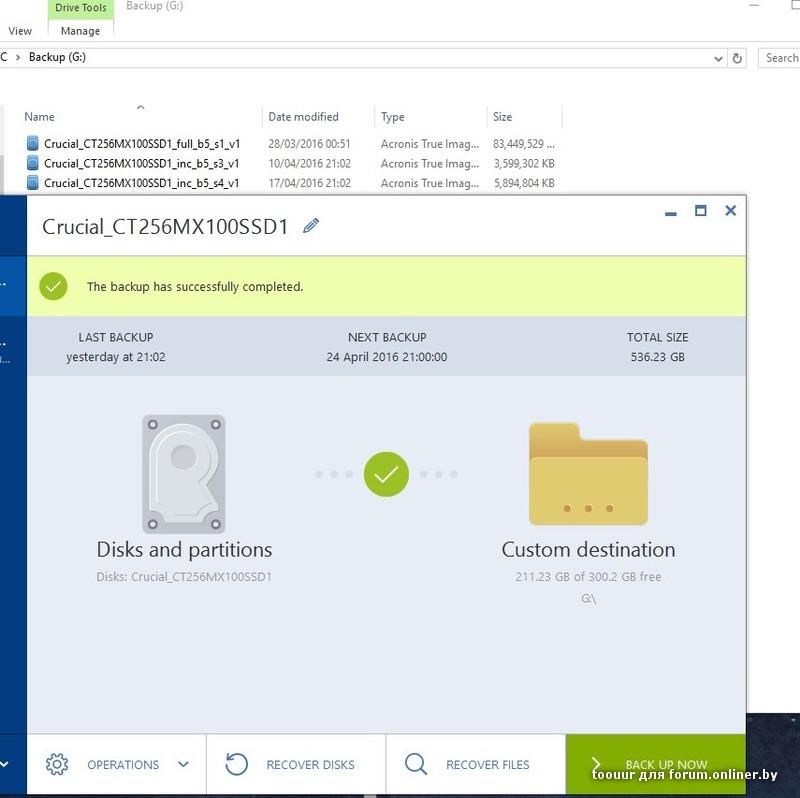Select the Disks and partitions source icon

184,474
